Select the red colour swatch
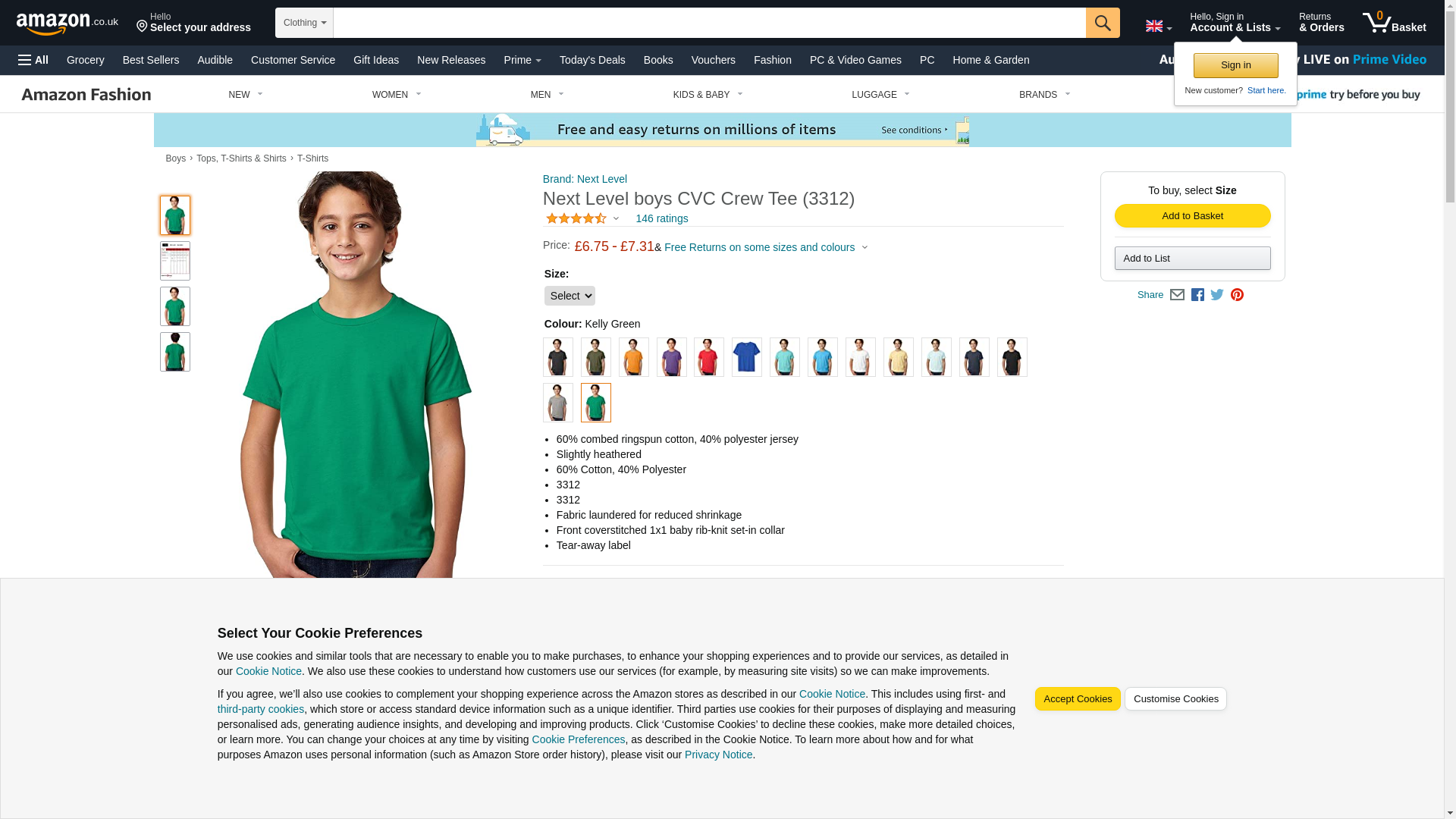The image size is (1456, 819). pyautogui.click(x=709, y=357)
